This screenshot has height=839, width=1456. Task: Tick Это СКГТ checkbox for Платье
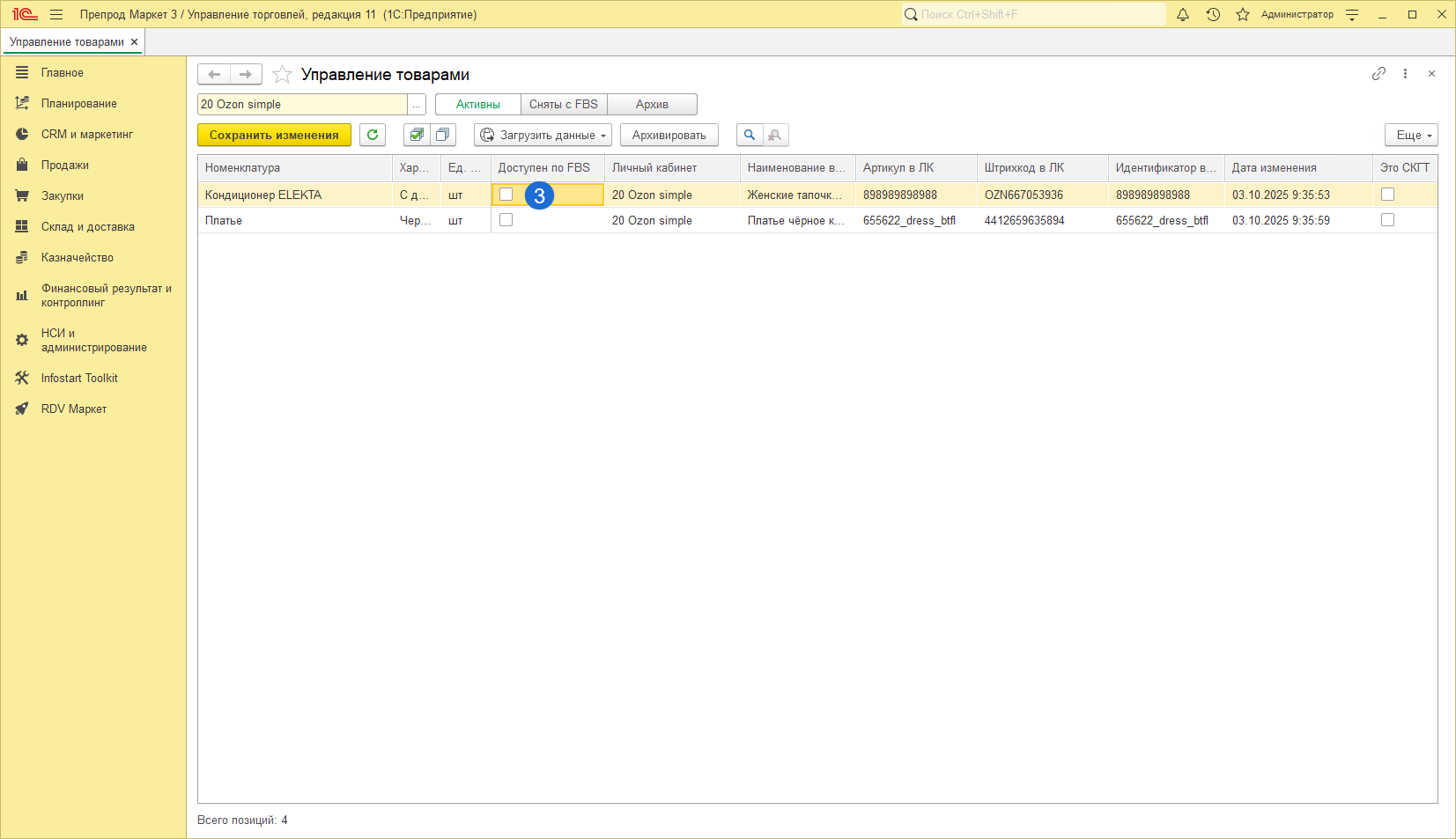coord(1387,220)
